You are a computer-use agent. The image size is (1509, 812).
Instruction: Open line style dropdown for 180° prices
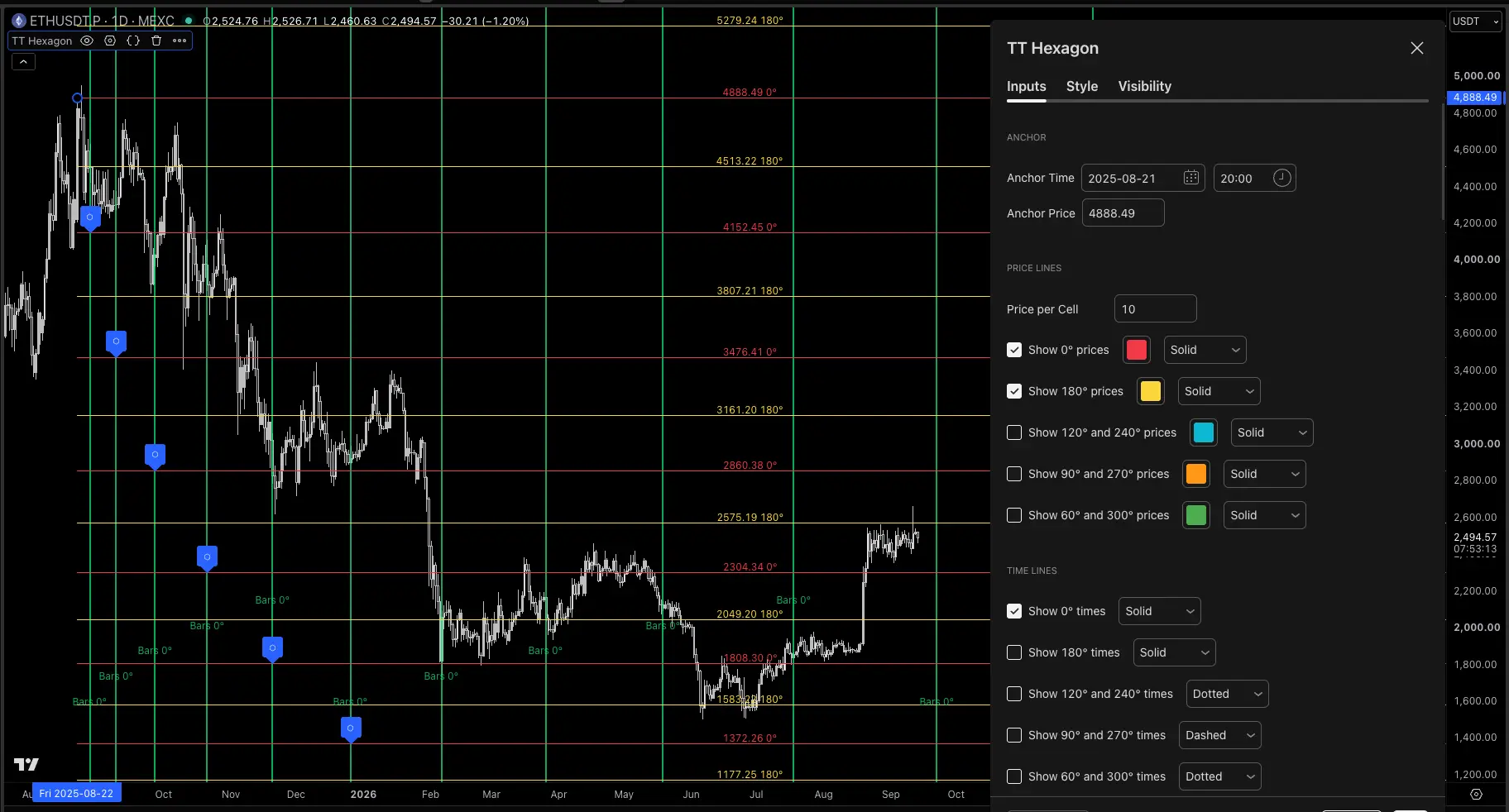[x=1219, y=391]
